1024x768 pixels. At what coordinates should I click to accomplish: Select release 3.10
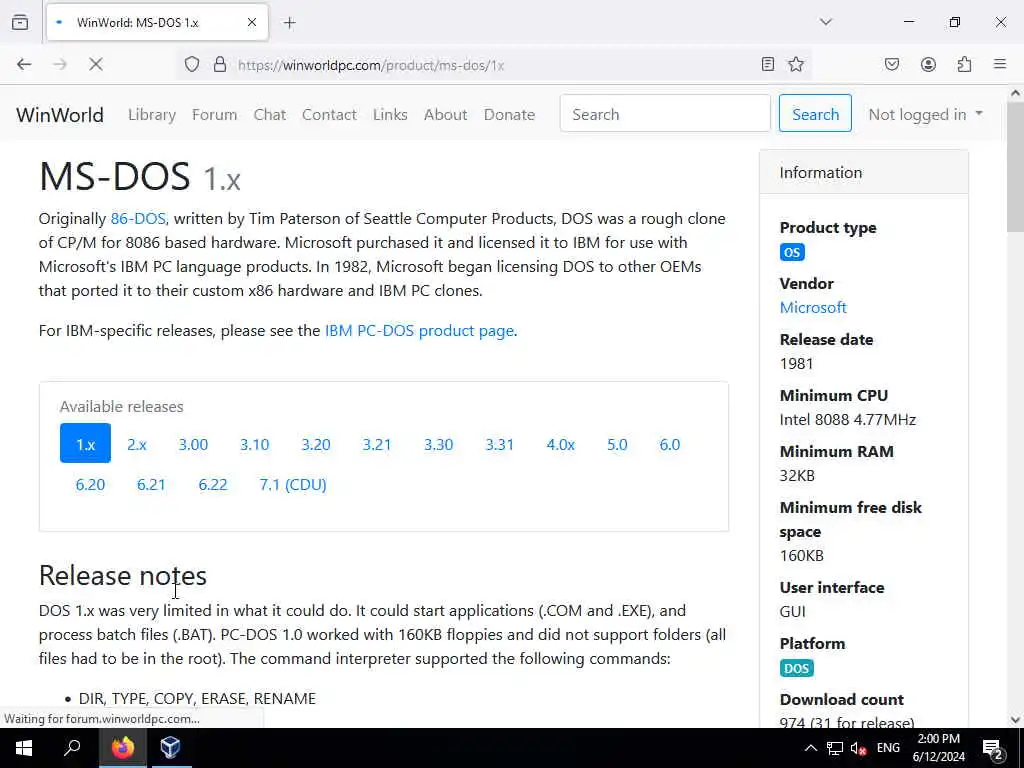click(x=255, y=444)
